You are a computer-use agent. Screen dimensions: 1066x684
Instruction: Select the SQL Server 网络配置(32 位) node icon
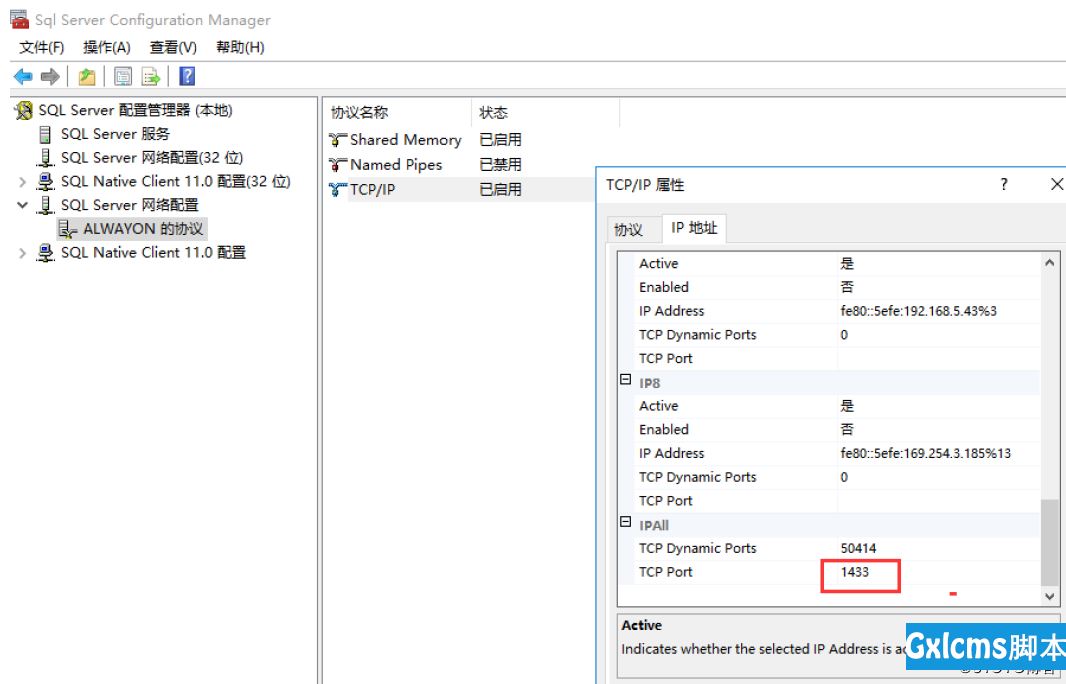tap(45, 158)
